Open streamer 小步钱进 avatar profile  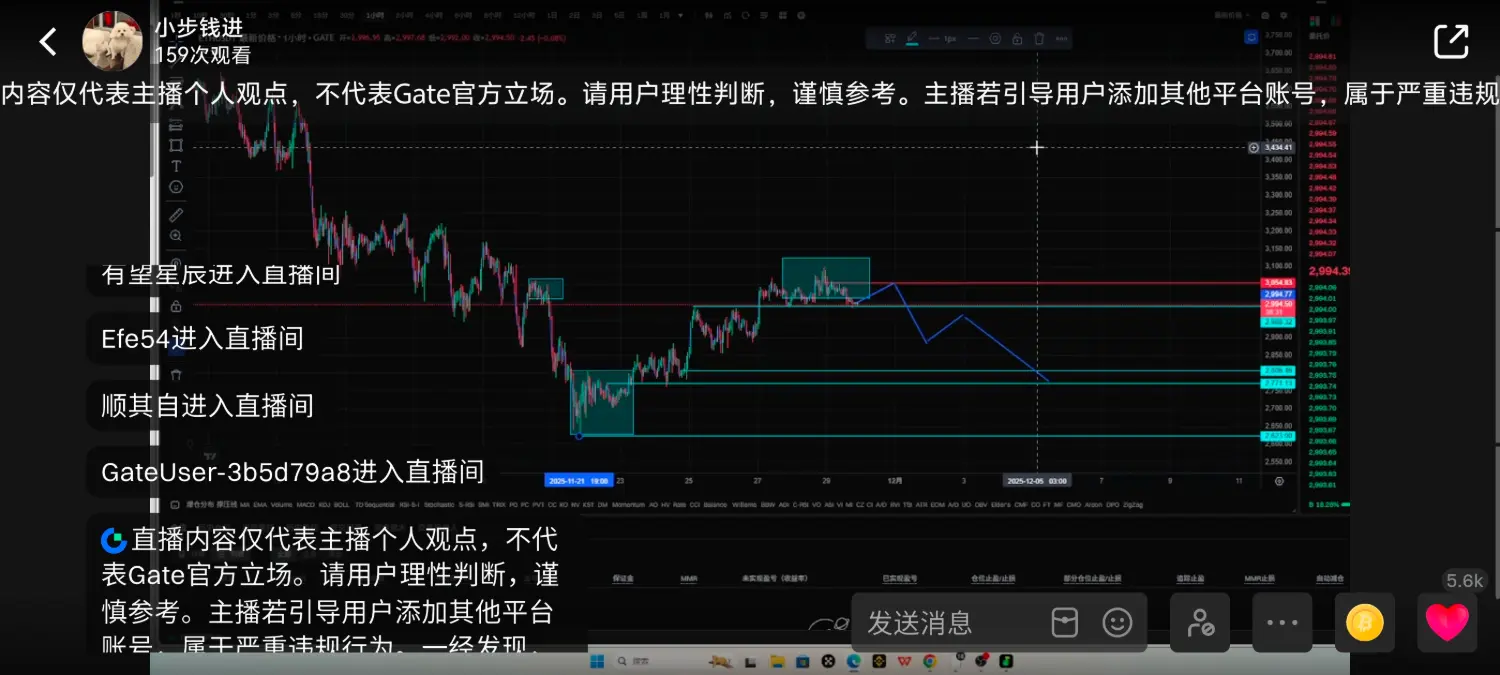(x=112, y=41)
